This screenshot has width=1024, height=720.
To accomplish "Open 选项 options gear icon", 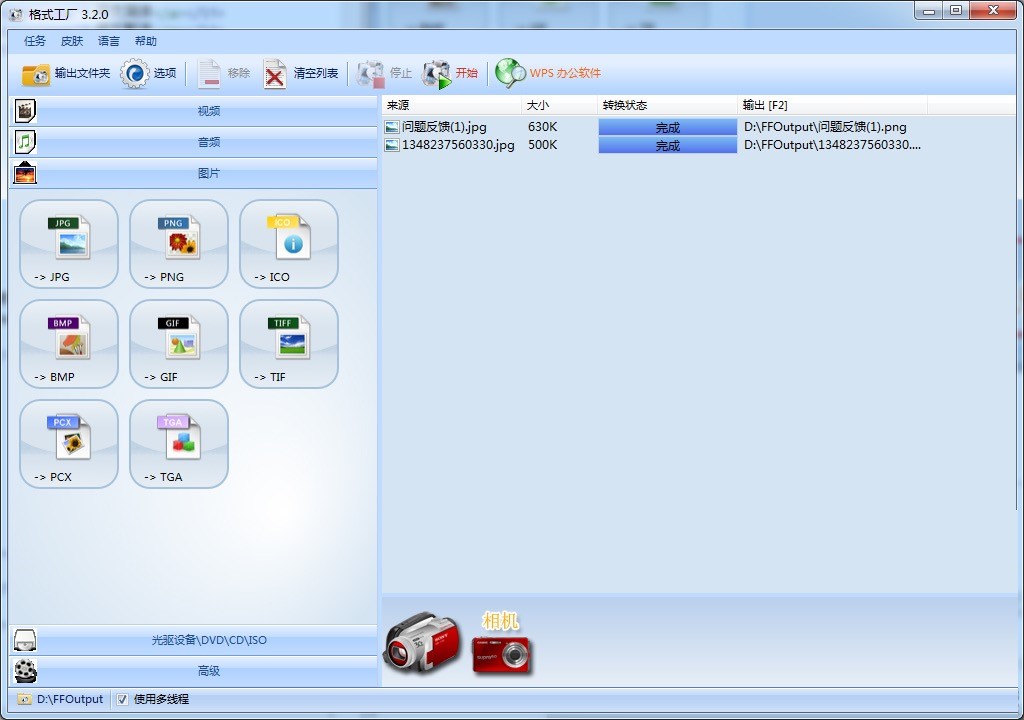I will (135, 74).
